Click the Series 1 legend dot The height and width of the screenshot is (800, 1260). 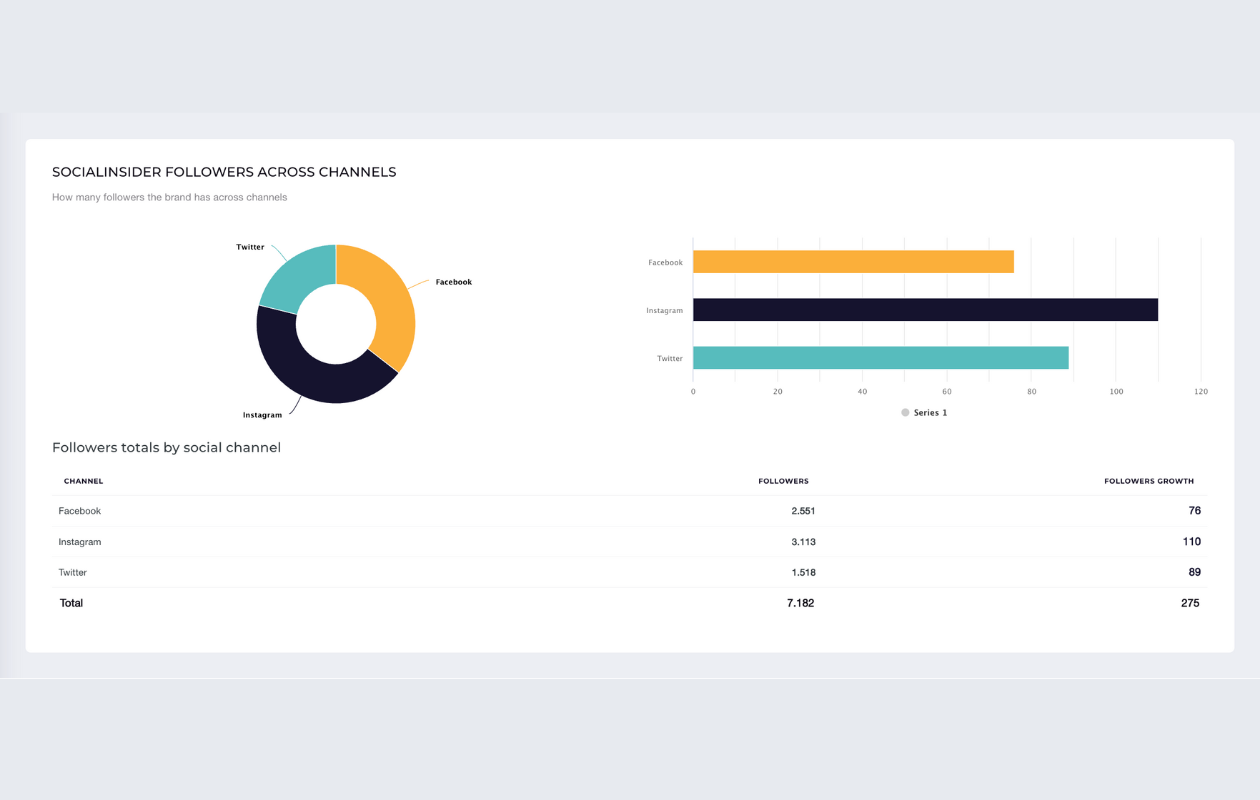coord(905,412)
